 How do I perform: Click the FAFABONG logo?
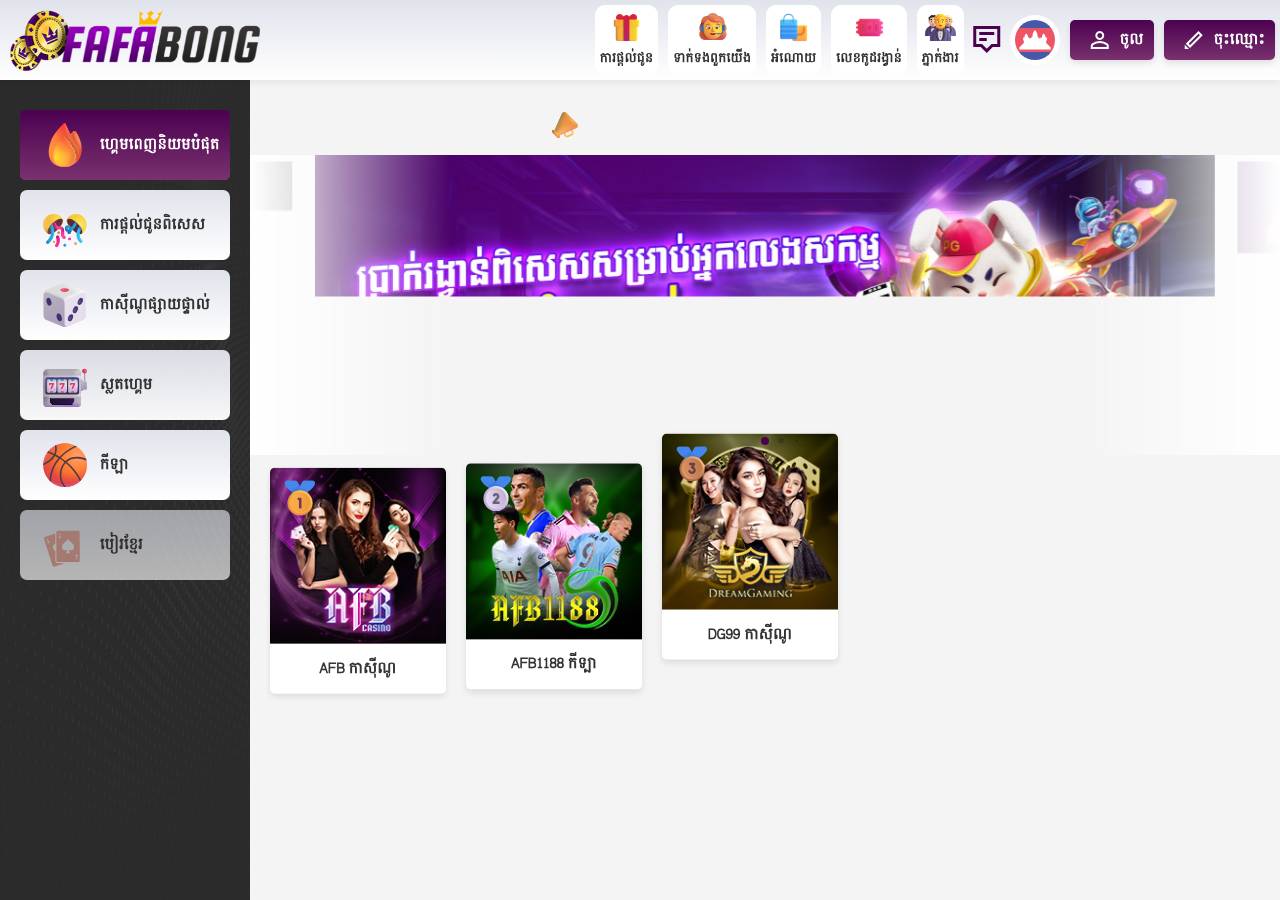click(135, 41)
